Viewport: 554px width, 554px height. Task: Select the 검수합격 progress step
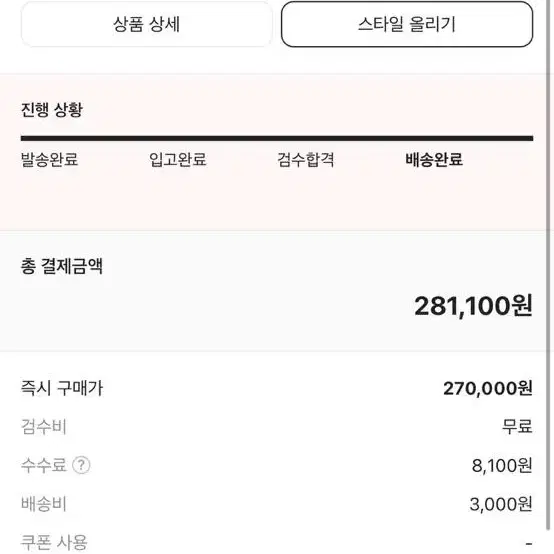[x=306, y=159]
